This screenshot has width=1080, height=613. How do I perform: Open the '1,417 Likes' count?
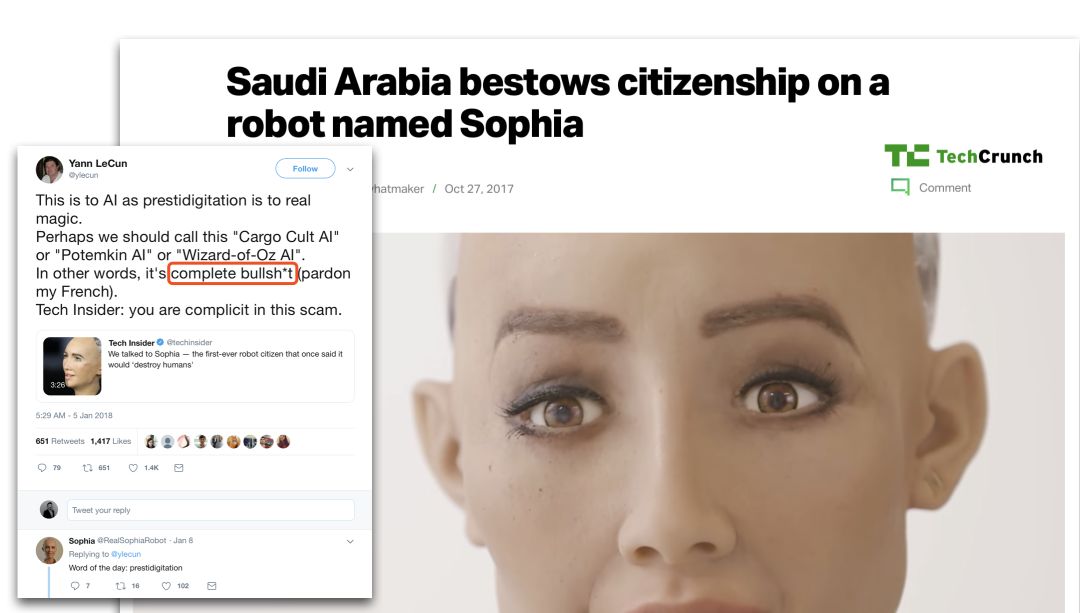(111, 441)
